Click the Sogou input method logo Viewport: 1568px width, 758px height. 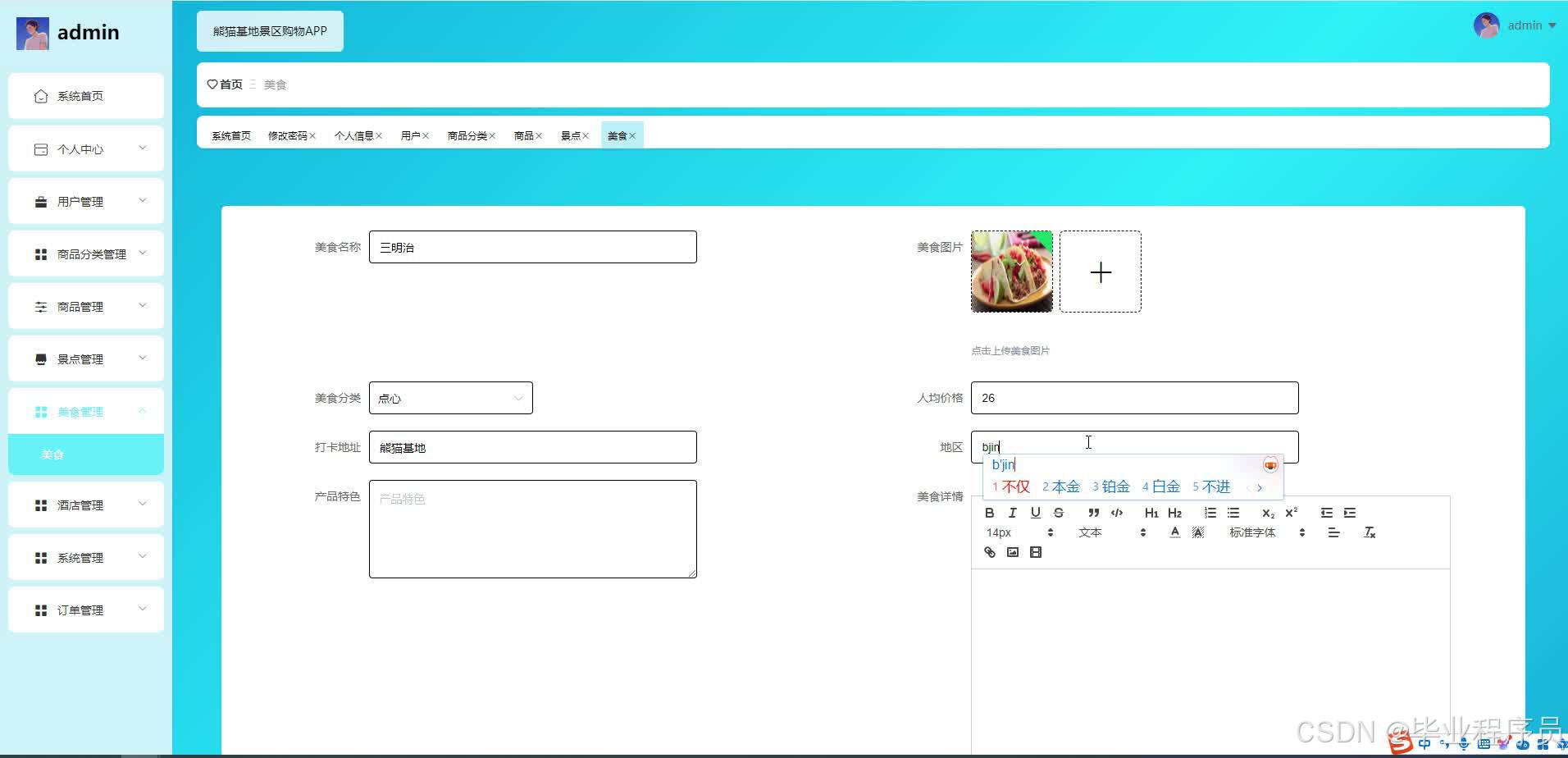point(1401,743)
